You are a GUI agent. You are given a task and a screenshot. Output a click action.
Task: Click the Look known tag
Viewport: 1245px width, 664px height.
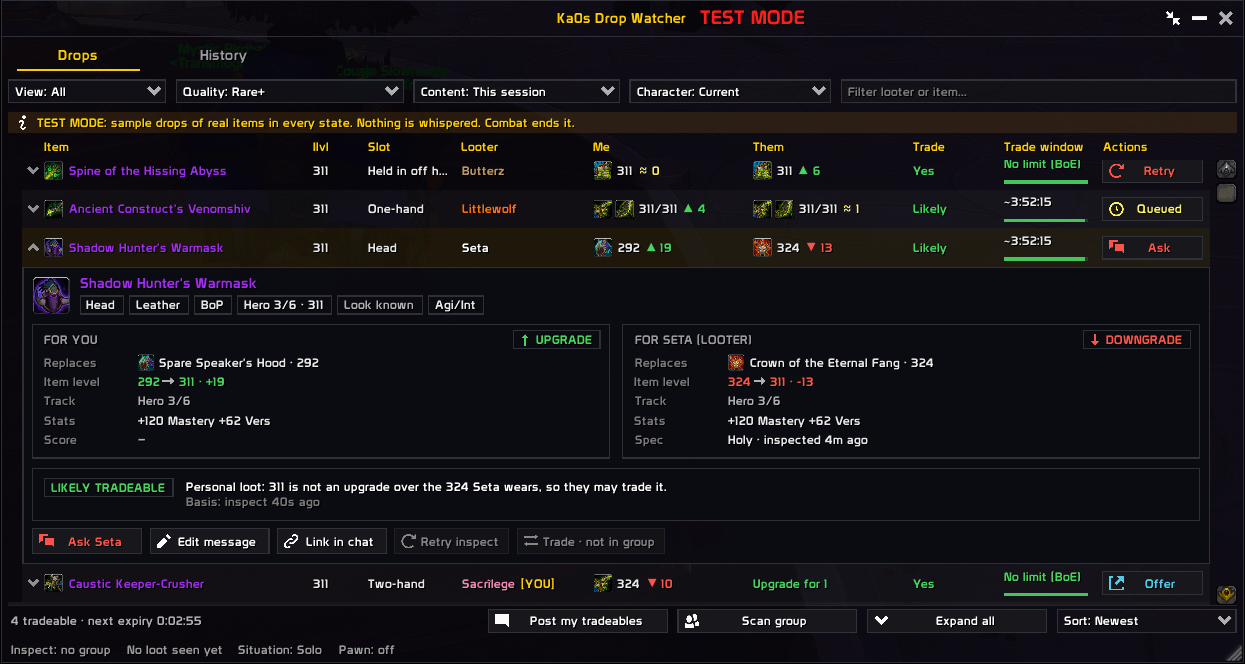(x=379, y=305)
